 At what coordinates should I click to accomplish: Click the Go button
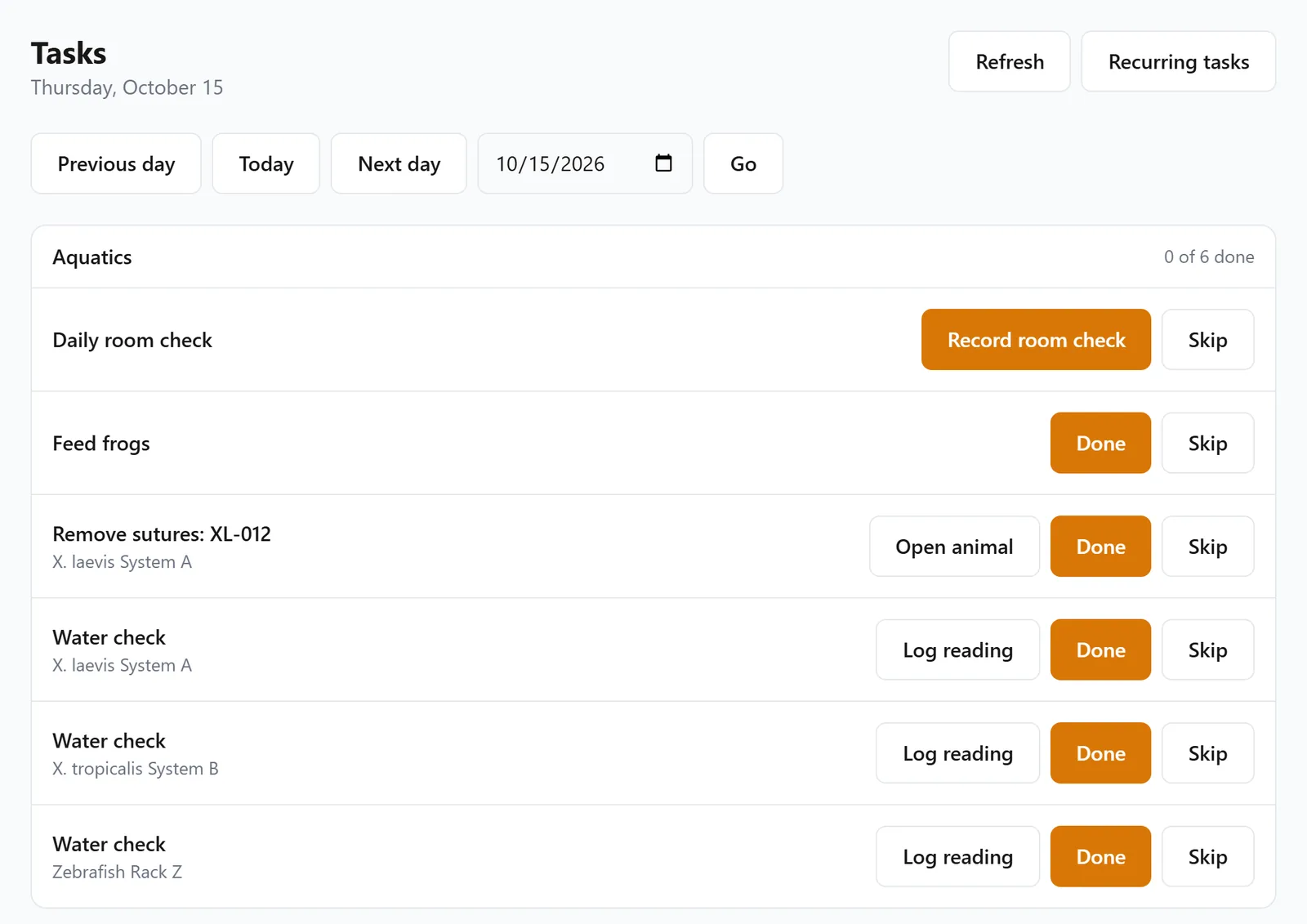[x=743, y=163]
